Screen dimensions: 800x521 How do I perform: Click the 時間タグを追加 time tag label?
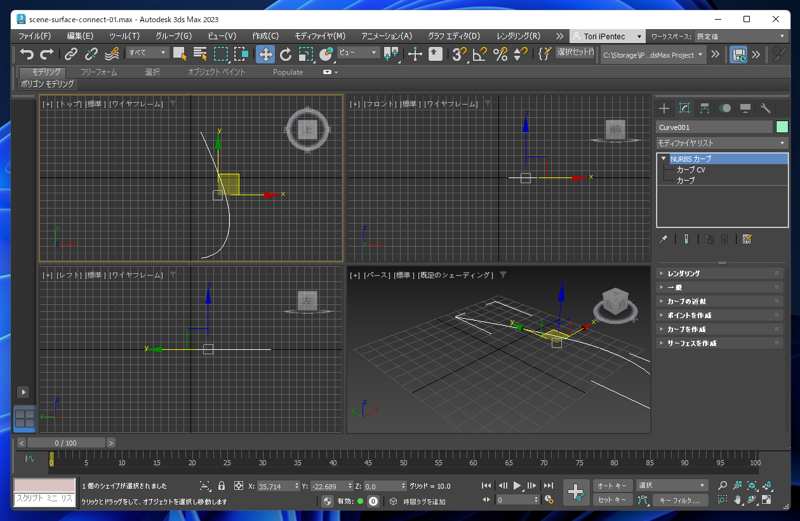[x=424, y=502]
